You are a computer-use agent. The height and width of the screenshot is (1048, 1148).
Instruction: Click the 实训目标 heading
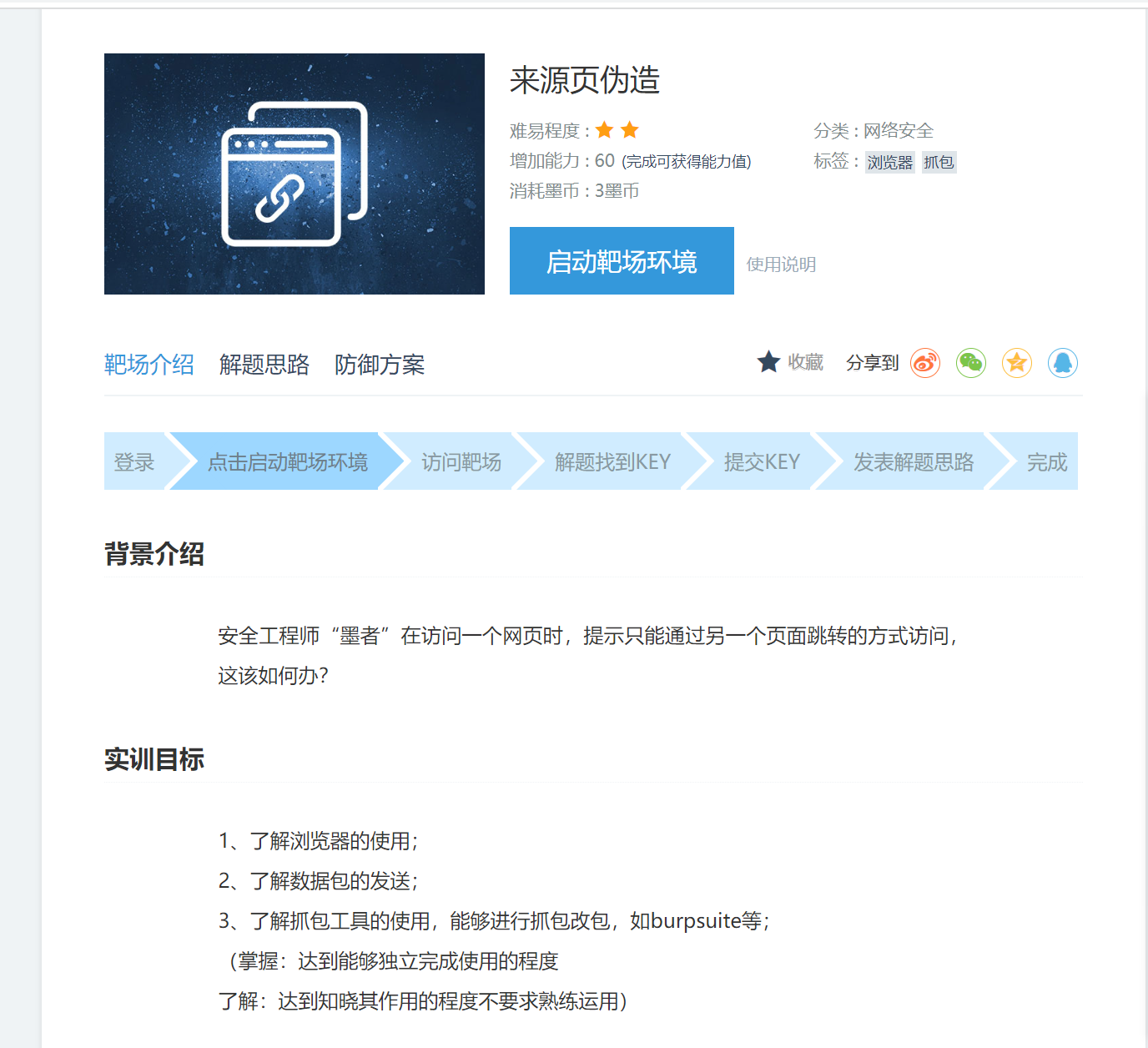tap(154, 759)
